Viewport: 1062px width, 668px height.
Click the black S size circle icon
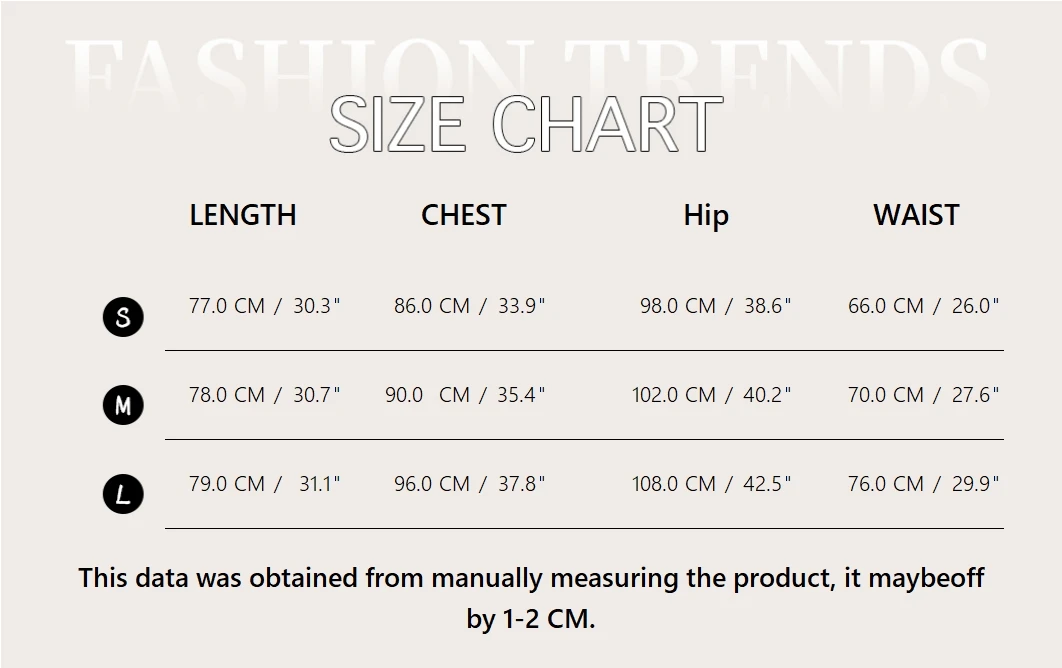(123, 318)
